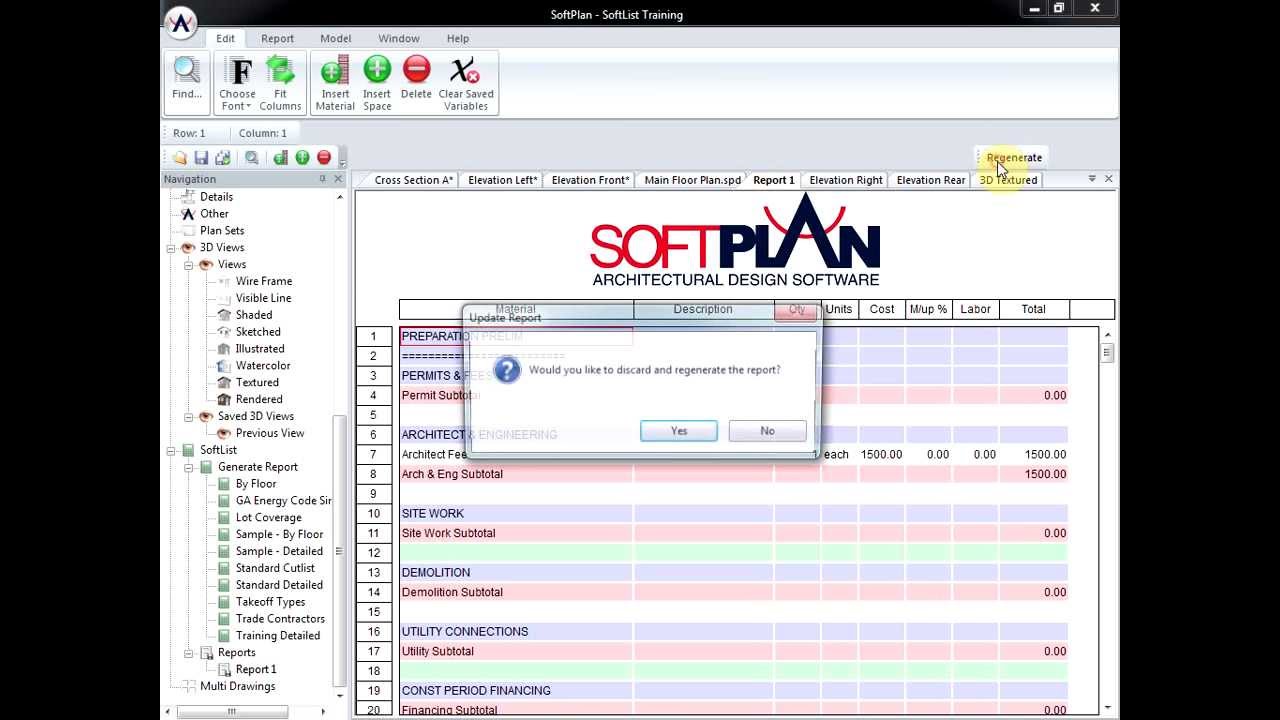The height and width of the screenshot is (720, 1280).
Task: Switch to Elevation Right tab
Action: coord(846,180)
